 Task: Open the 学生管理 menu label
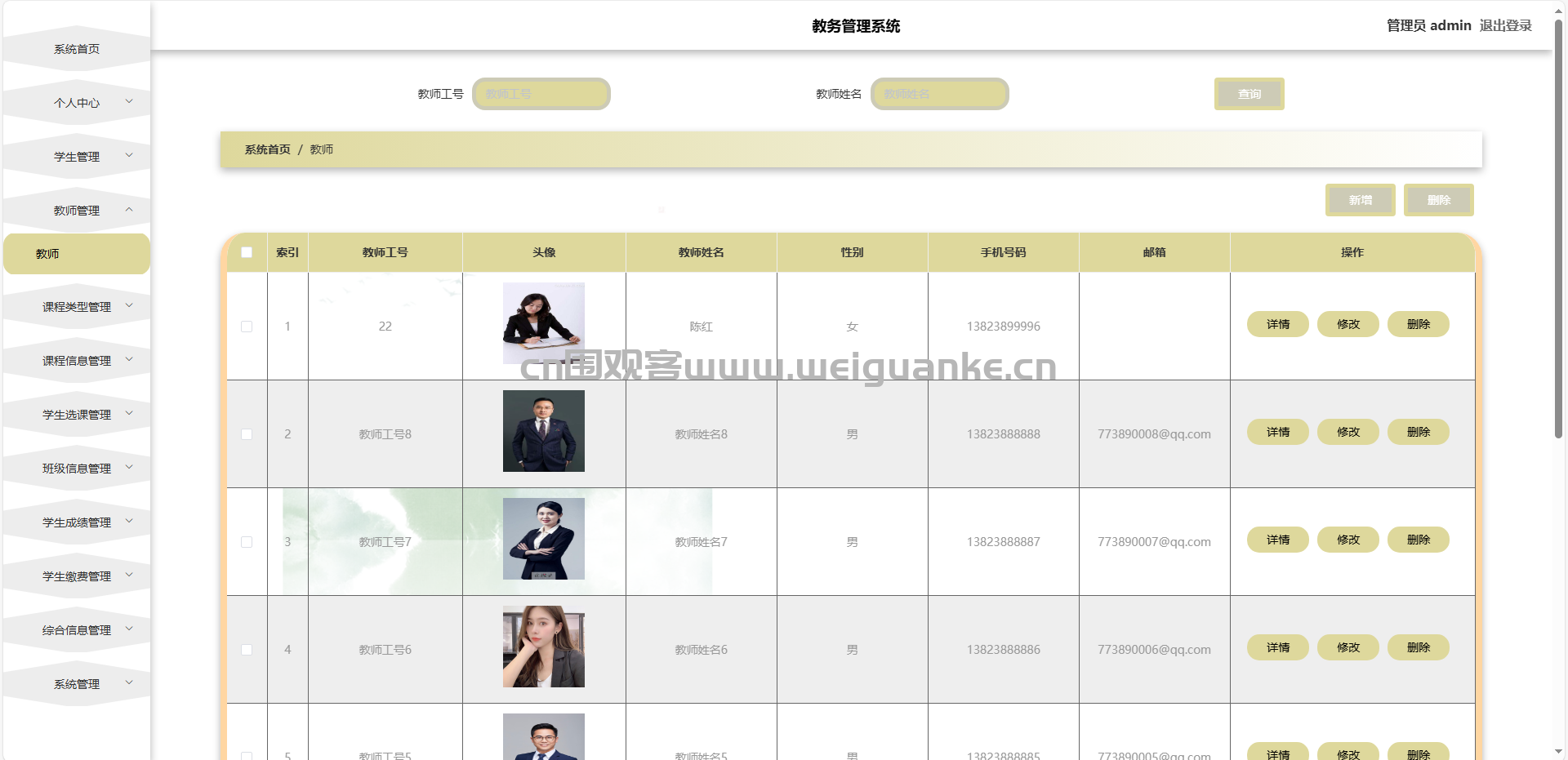(77, 157)
